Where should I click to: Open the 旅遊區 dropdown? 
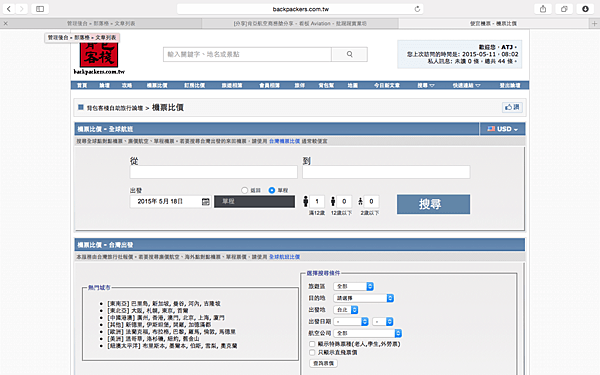point(353,286)
